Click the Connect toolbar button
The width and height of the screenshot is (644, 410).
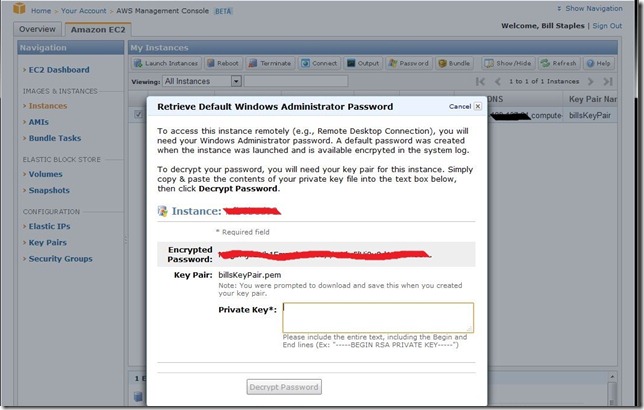(319, 63)
